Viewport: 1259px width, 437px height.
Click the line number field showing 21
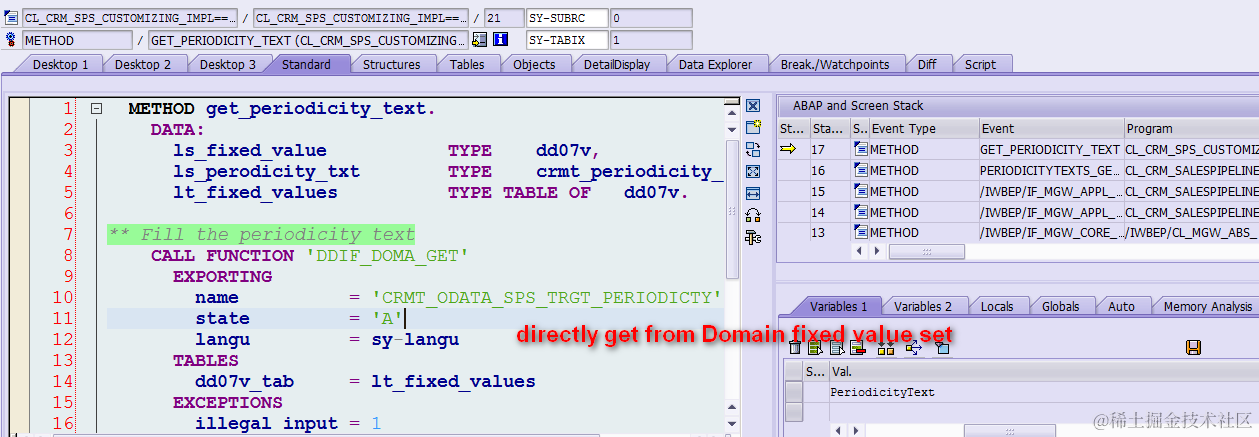[x=503, y=18]
